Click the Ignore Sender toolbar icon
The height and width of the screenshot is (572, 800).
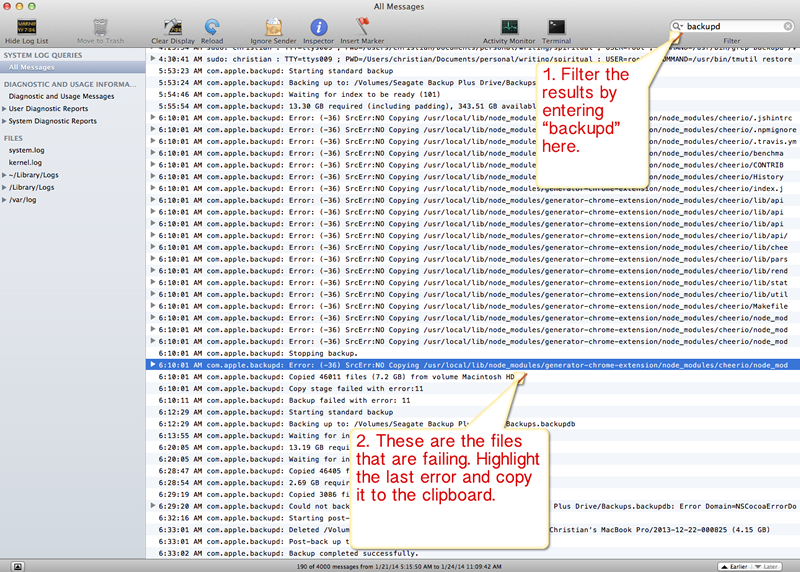pyautogui.click(x=273, y=27)
